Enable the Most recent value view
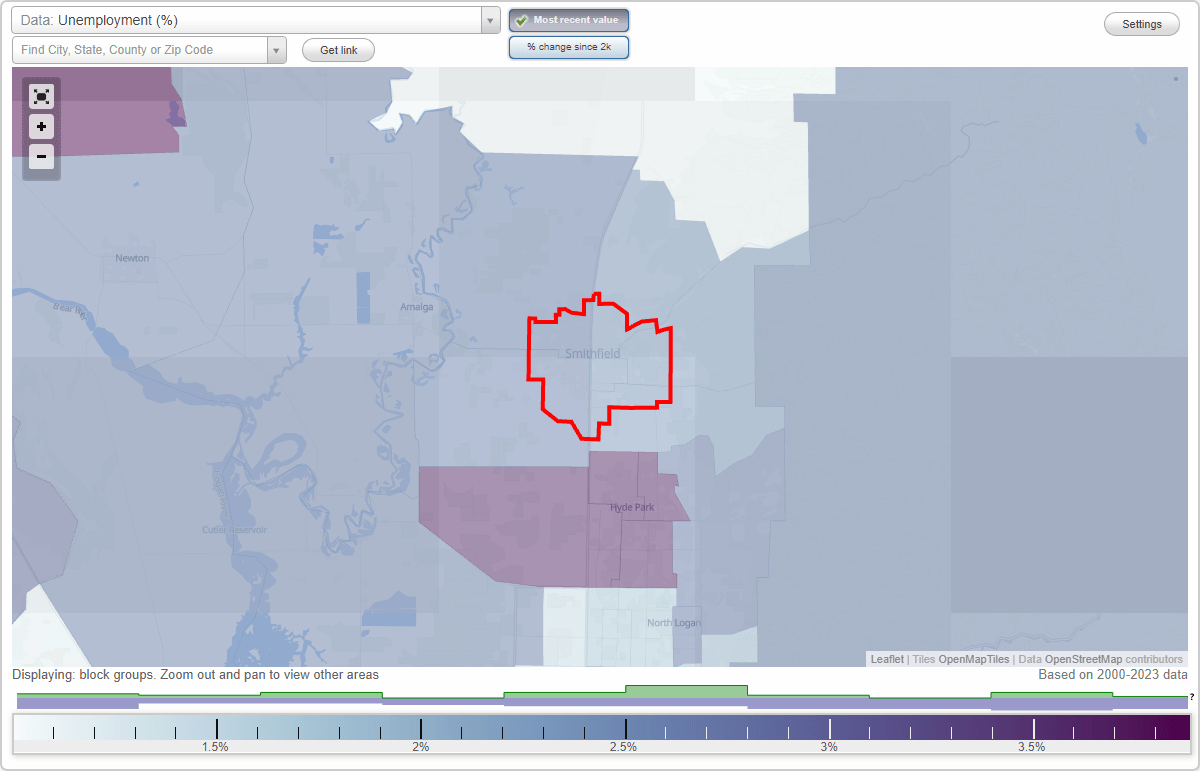This screenshot has height=771, width=1200. click(569, 20)
